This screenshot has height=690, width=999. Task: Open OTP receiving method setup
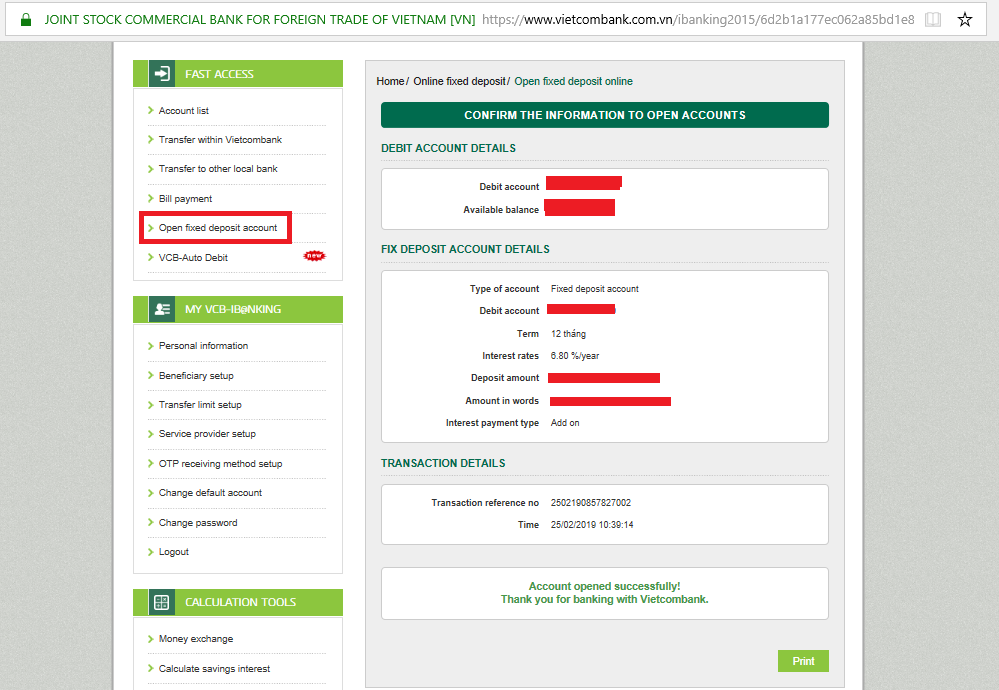220,464
